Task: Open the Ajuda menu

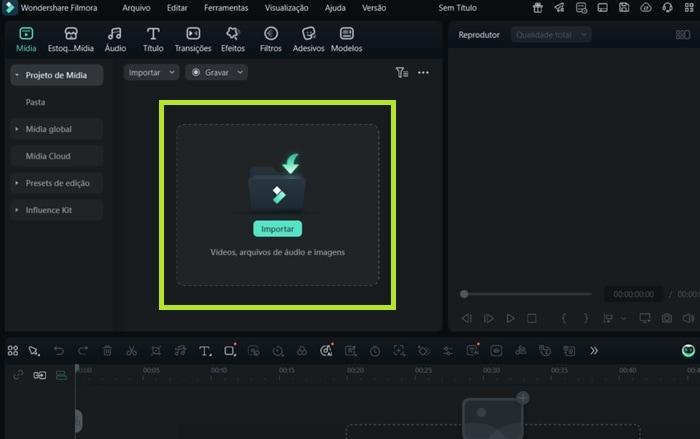Action: pos(335,8)
